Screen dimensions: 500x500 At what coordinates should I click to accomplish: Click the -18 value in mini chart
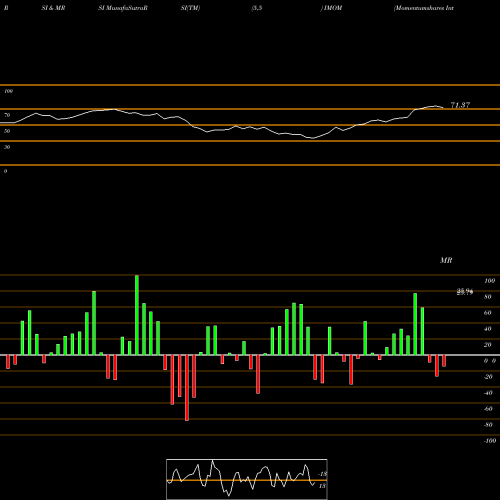point(323,474)
